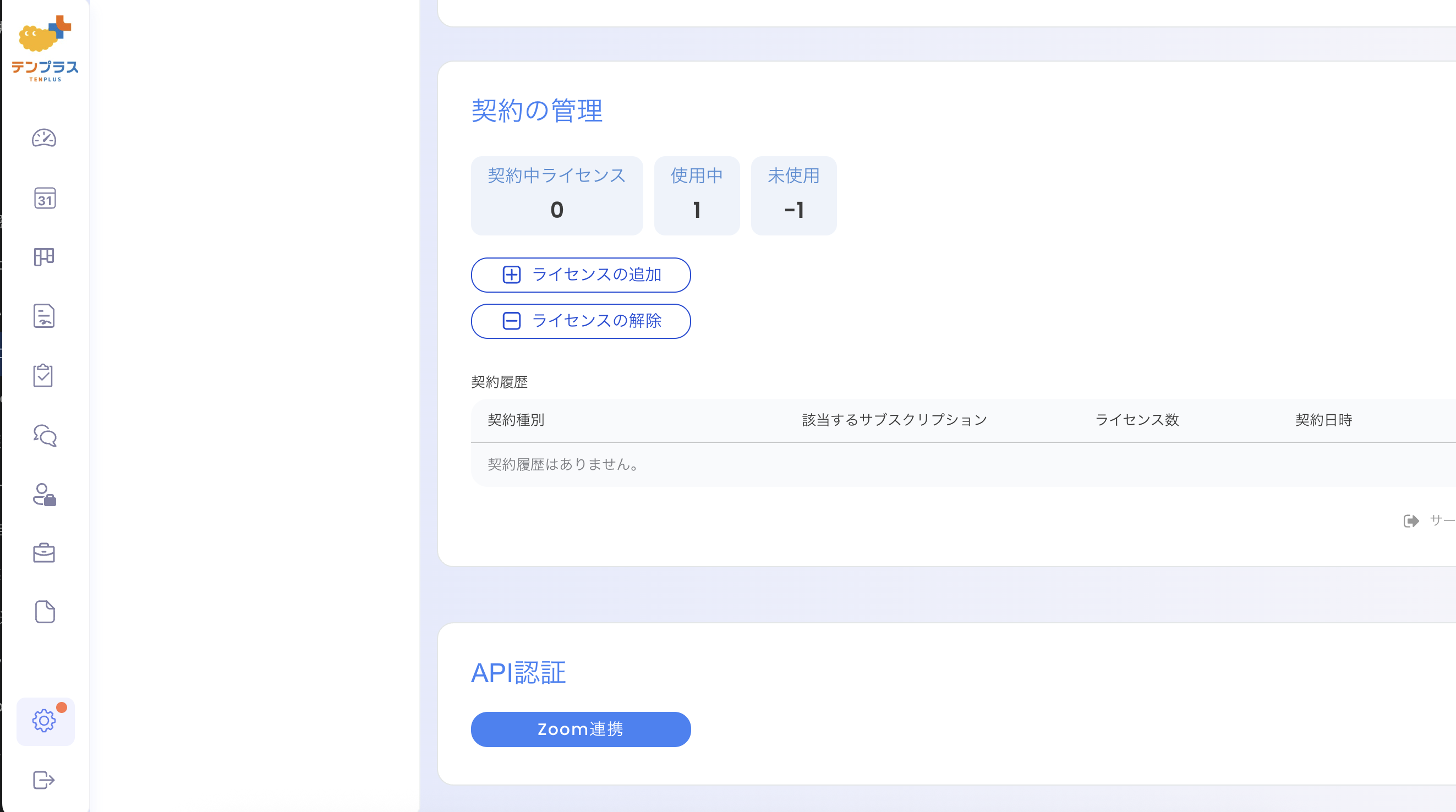
Task: Click the sign-out arrow icon near サー link
Action: [x=1411, y=521]
